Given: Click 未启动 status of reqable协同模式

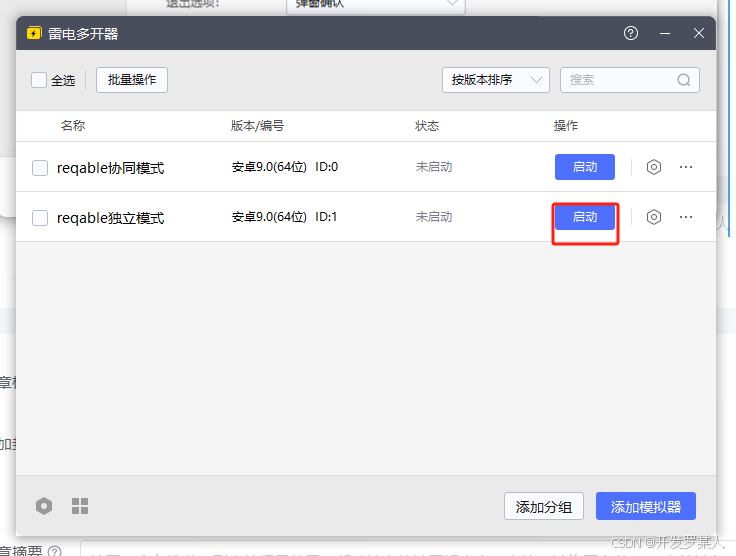Looking at the screenshot, I should pyautogui.click(x=434, y=167).
